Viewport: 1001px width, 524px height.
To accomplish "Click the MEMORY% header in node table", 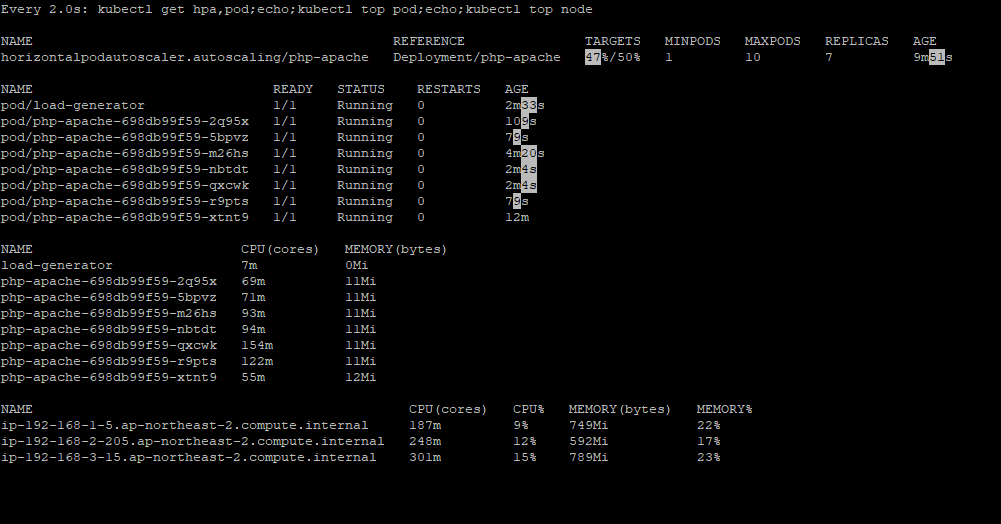I will pyautogui.click(x=725, y=409).
